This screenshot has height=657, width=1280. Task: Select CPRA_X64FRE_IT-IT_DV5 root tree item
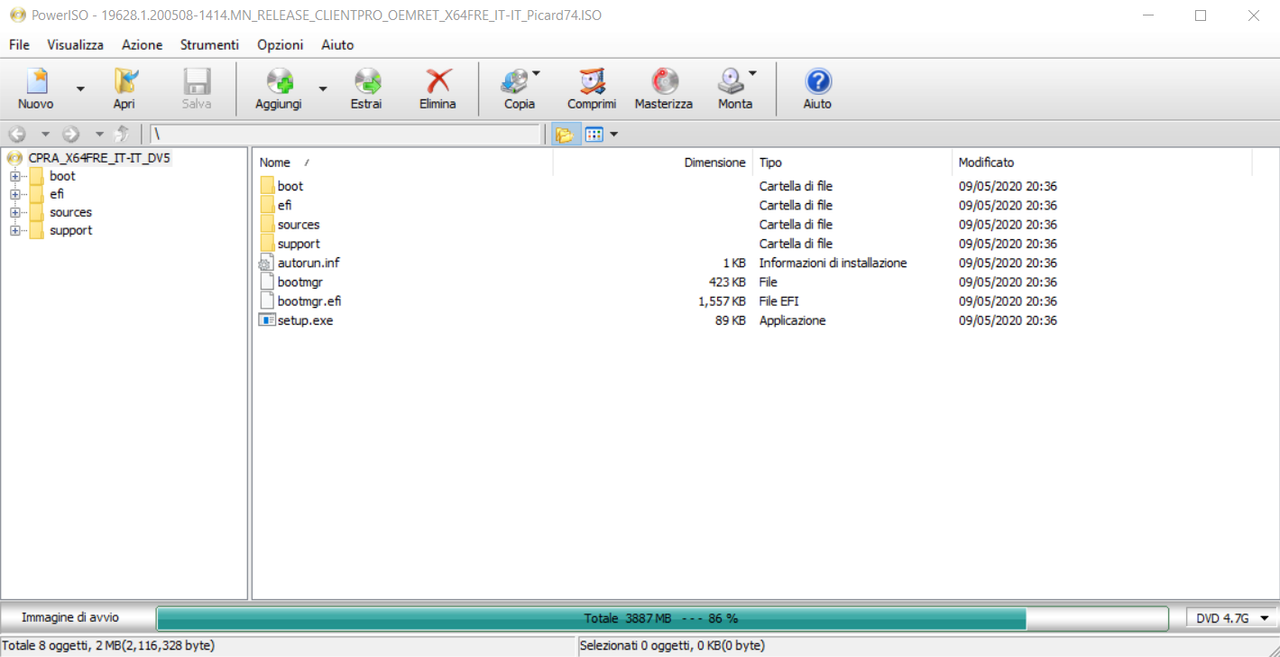click(99, 158)
